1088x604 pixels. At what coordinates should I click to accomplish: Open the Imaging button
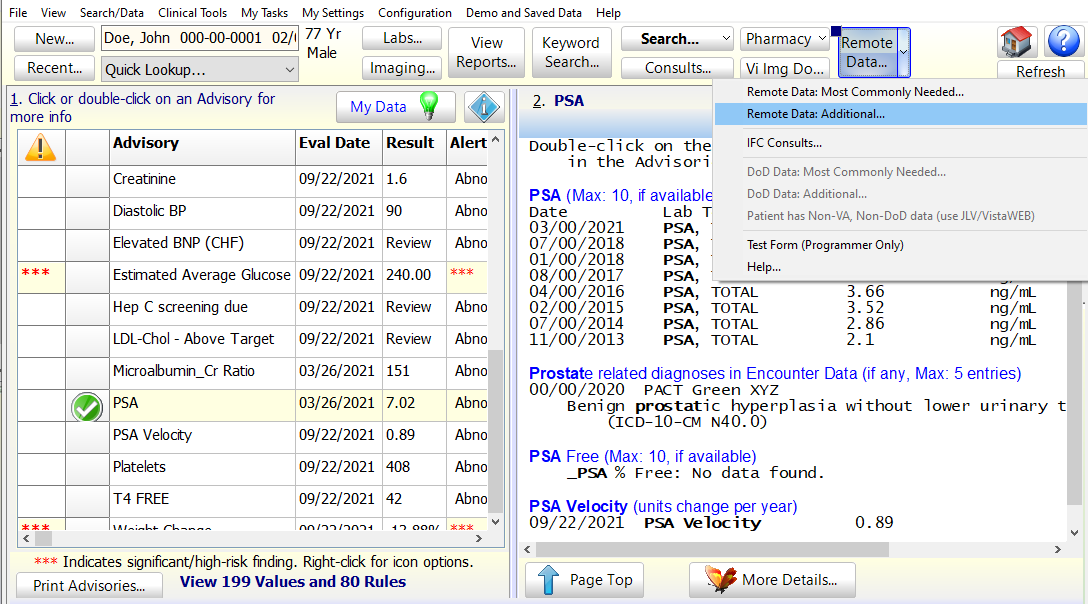[402, 68]
